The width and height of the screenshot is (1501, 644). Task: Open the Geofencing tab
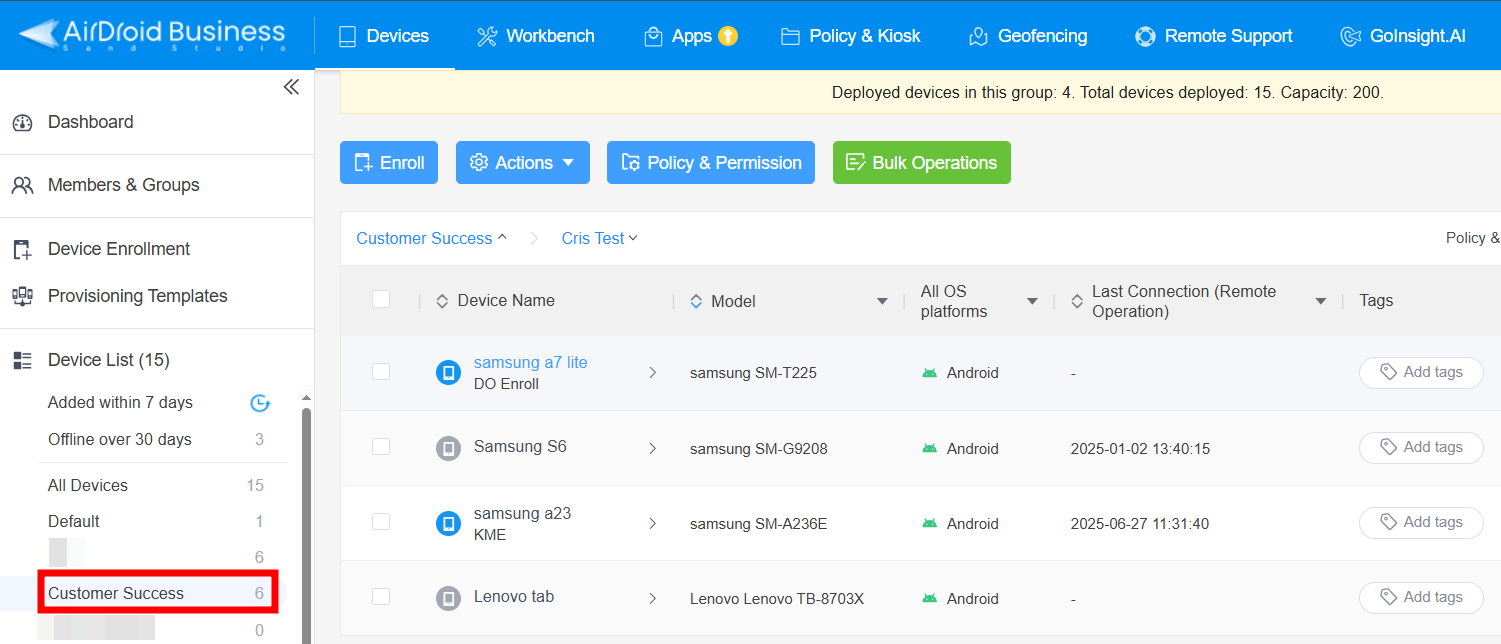click(1028, 36)
